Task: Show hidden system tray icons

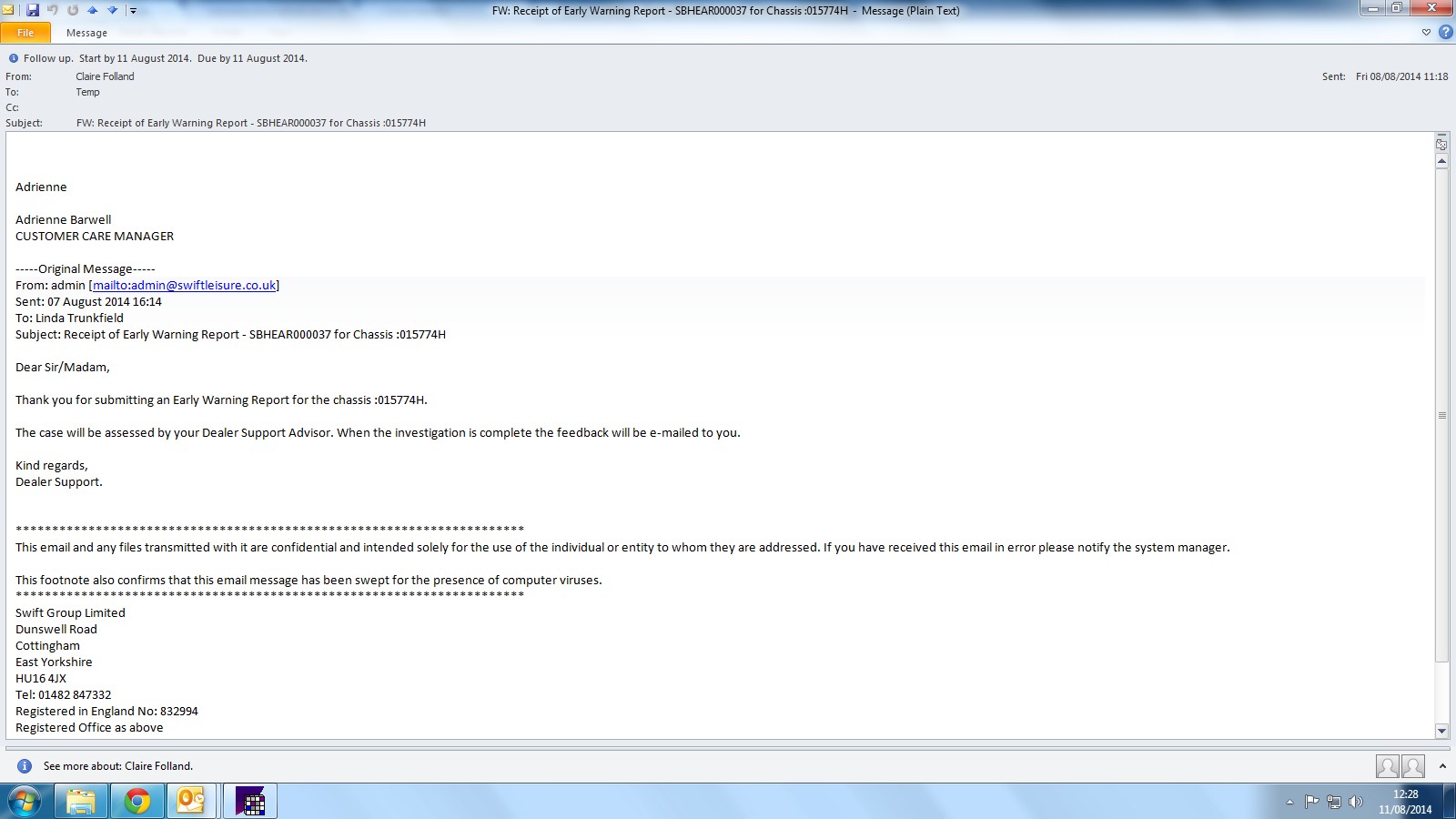Action: [x=1289, y=802]
